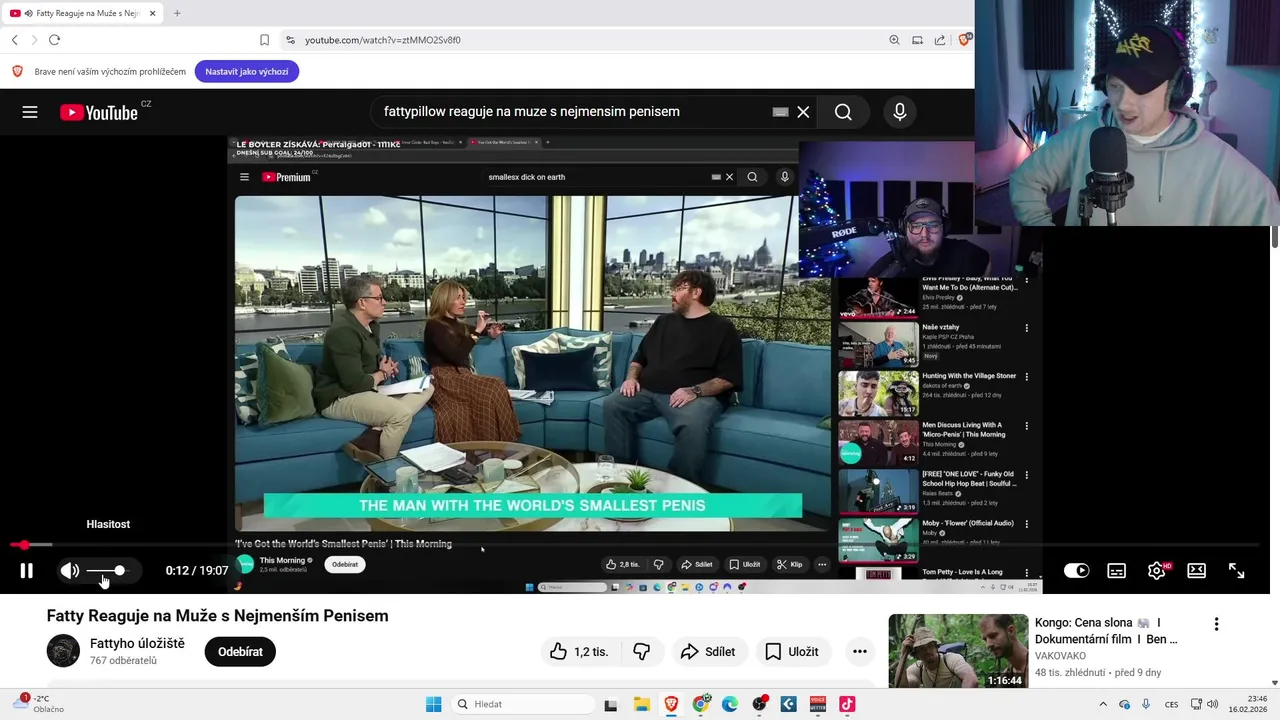Open the weather widget -2°C Oblačno

tap(40, 704)
